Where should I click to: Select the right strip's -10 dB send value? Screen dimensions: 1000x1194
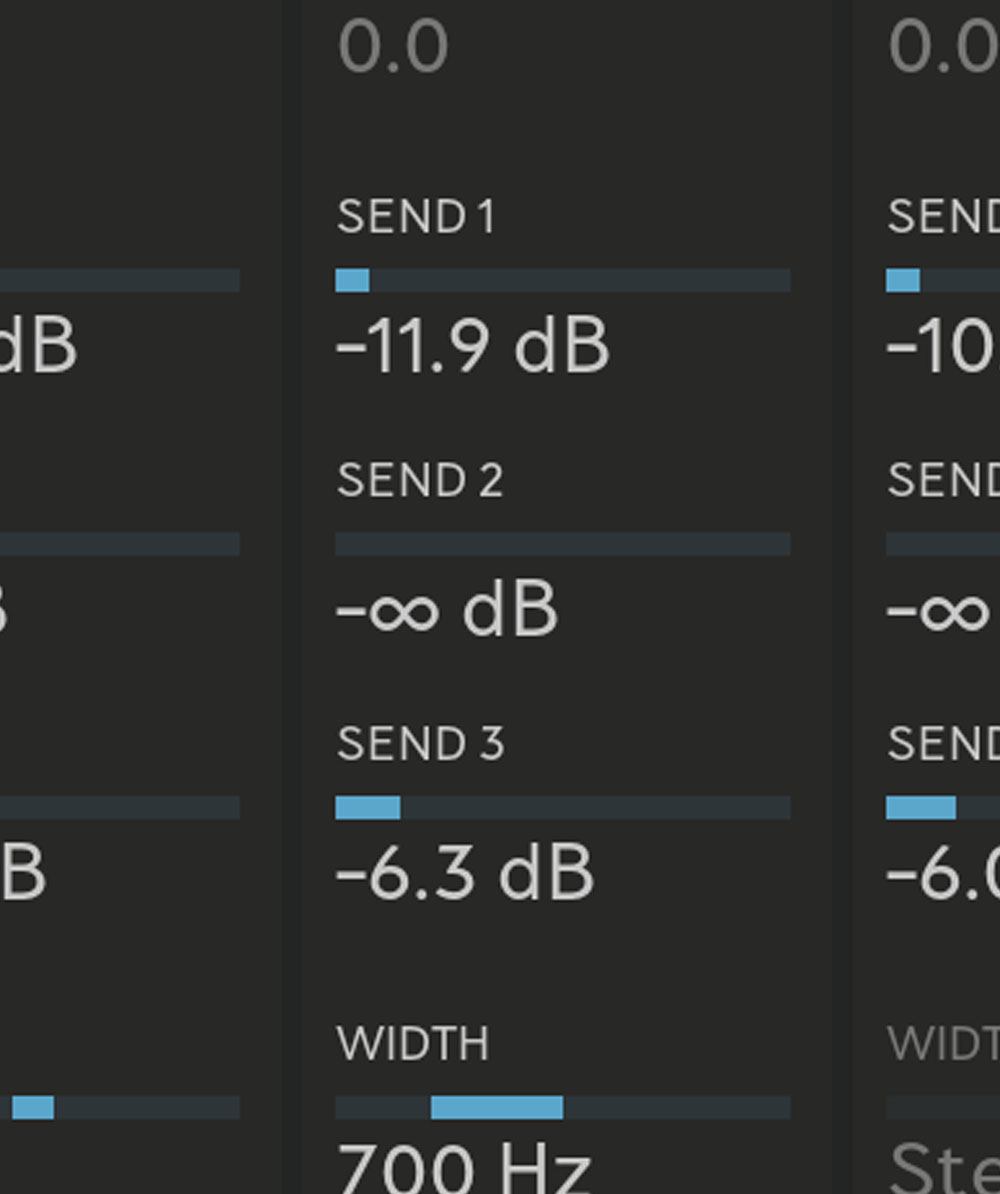[942, 347]
